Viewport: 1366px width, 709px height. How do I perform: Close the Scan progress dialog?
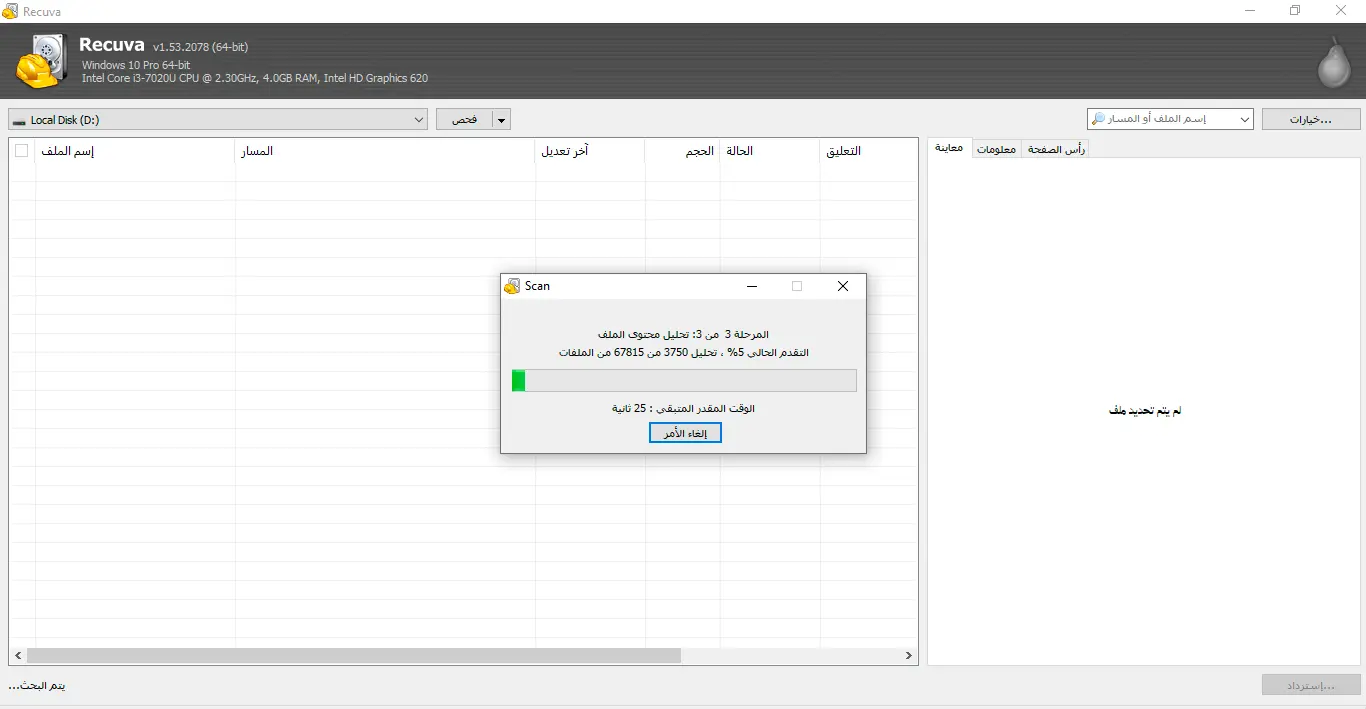[842, 286]
